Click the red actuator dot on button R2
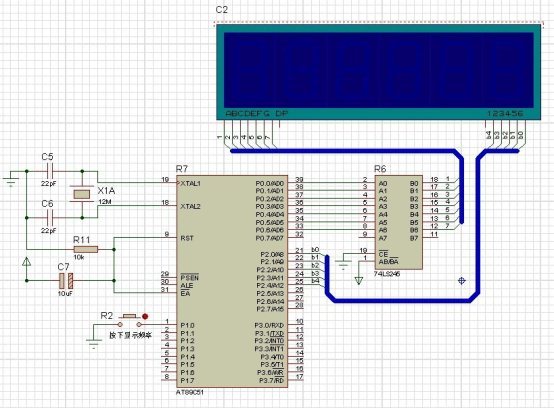This screenshot has width=554, height=408. tap(145, 316)
